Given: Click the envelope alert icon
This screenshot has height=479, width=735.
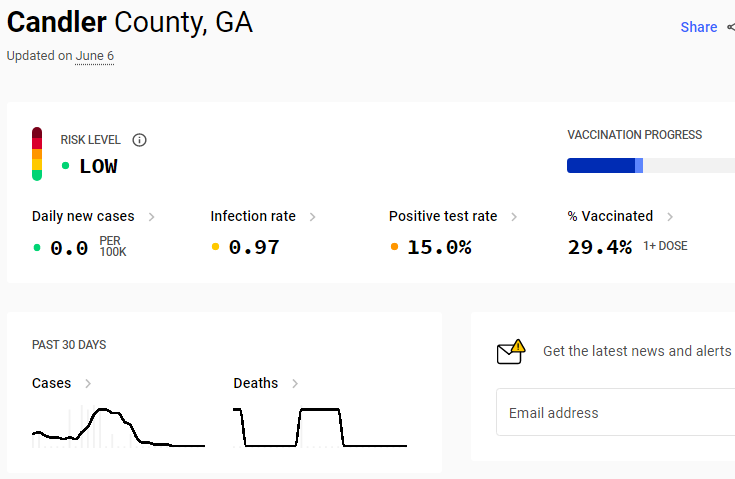Looking at the screenshot, I should [x=511, y=352].
